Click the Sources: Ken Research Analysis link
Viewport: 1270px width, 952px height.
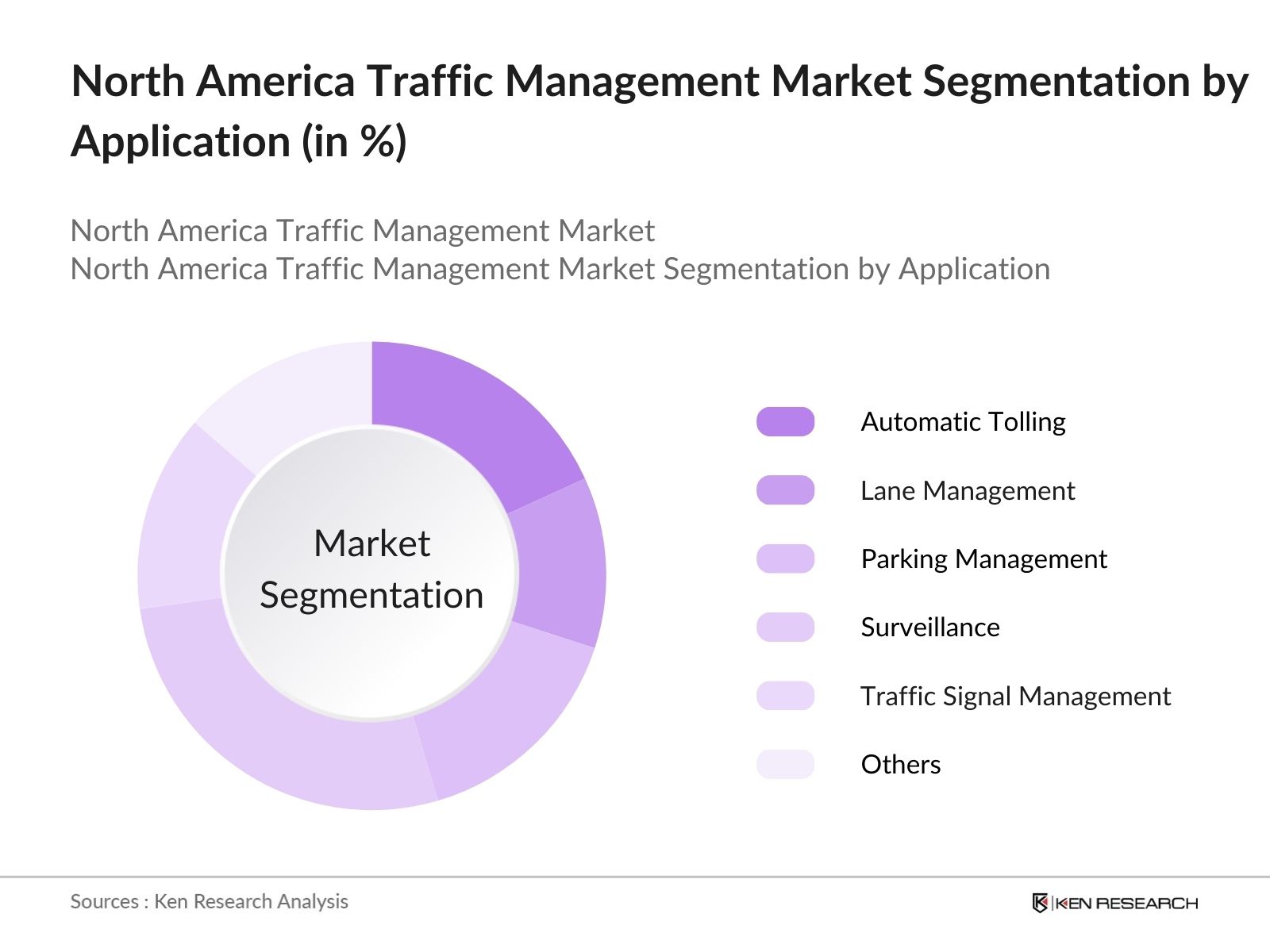(x=210, y=902)
